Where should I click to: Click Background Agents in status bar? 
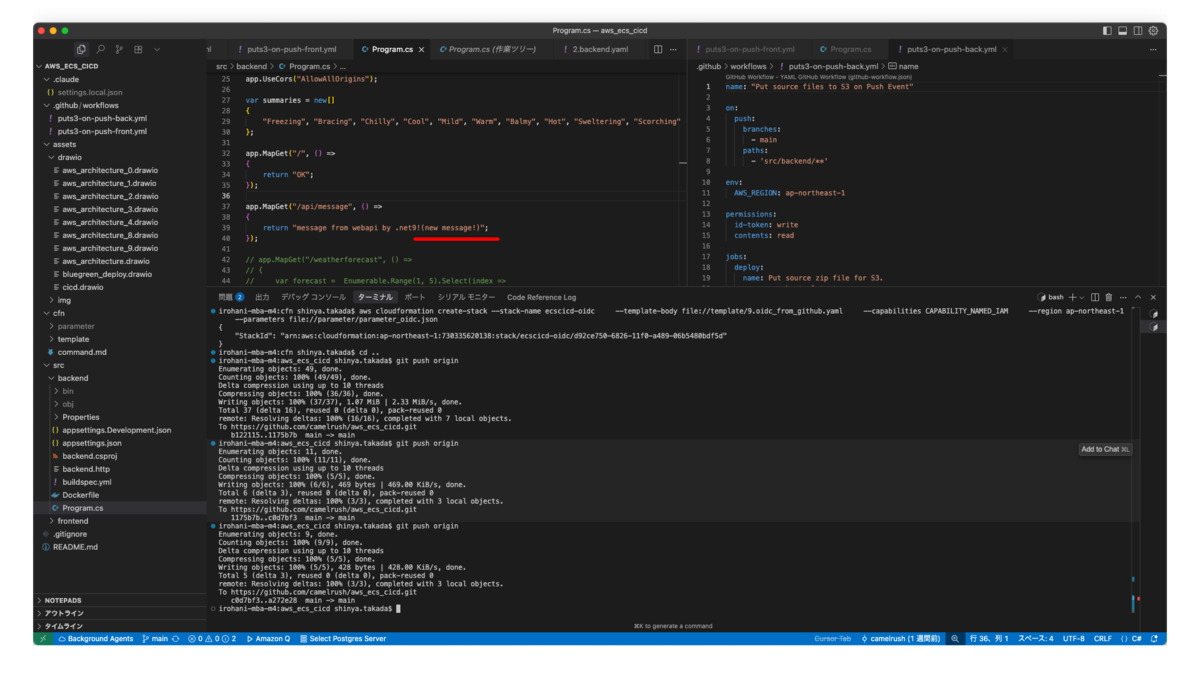point(95,638)
